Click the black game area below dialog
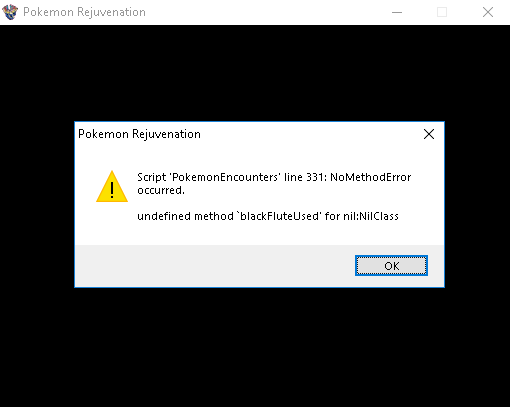The image size is (510, 407). (255, 347)
